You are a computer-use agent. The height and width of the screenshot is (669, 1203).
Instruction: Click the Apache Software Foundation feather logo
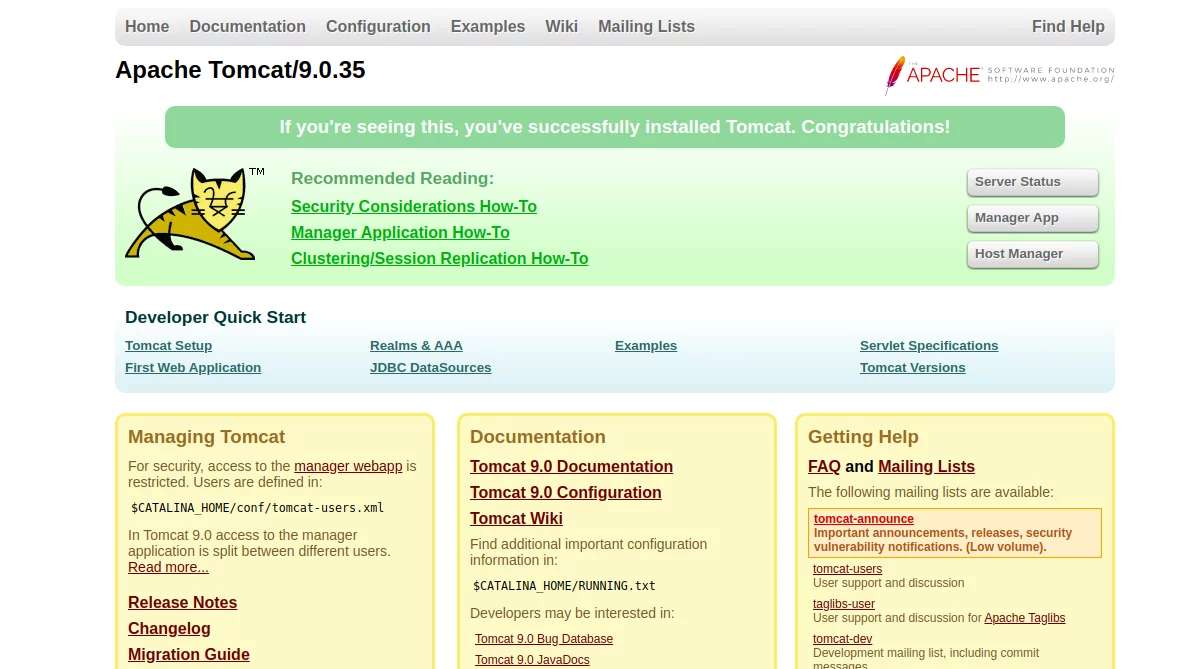point(999,76)
